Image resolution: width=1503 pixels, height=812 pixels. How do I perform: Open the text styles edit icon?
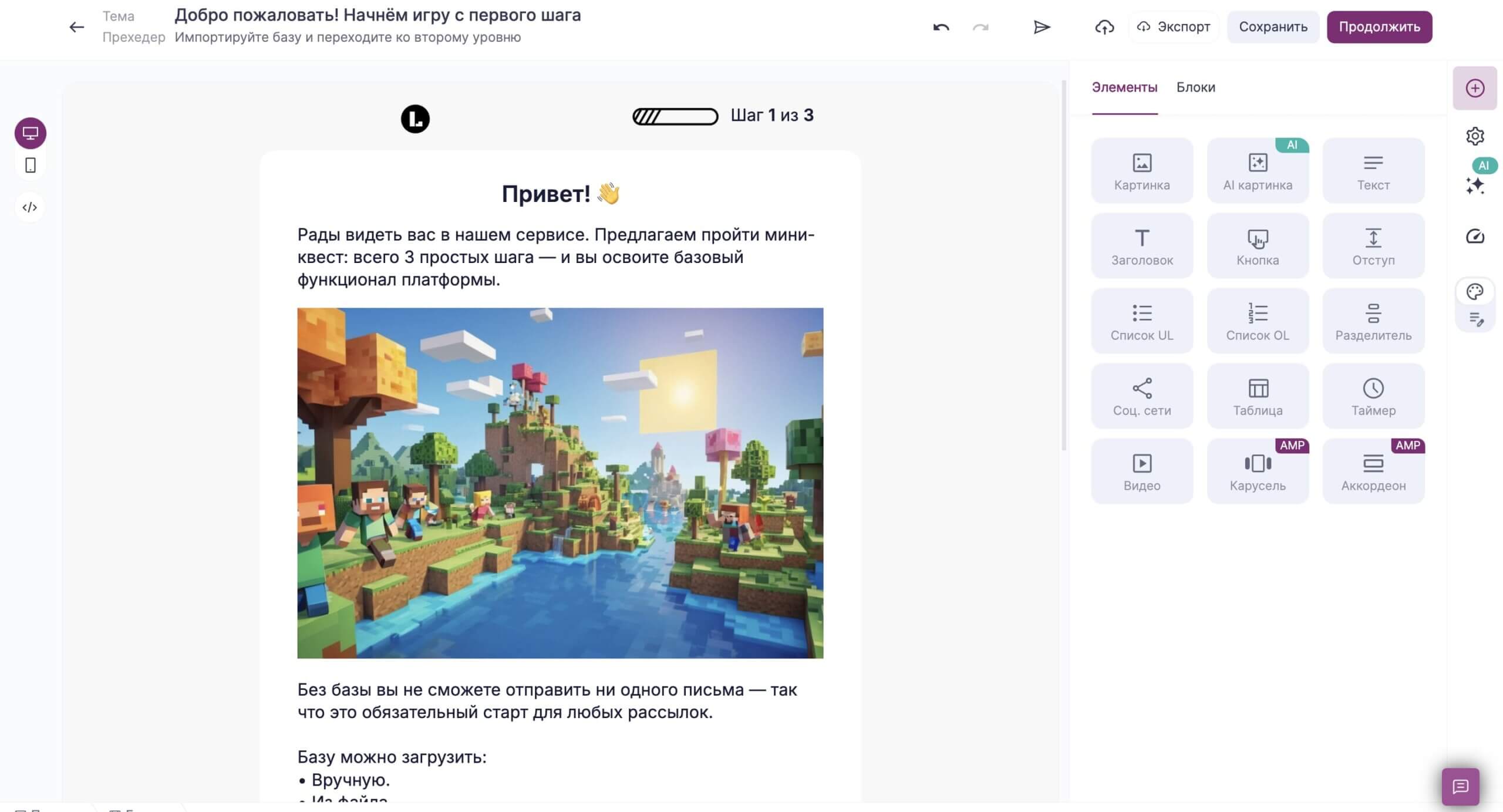coord(1476,319)
